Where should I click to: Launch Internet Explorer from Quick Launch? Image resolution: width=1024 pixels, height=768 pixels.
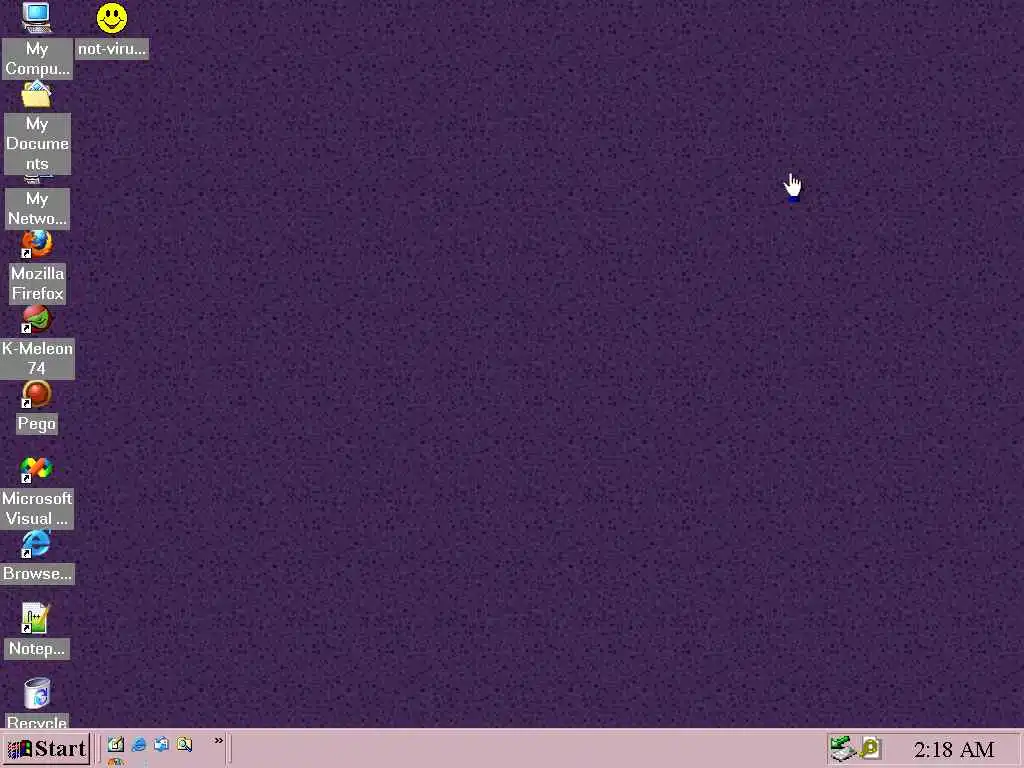tap(138, 744)
